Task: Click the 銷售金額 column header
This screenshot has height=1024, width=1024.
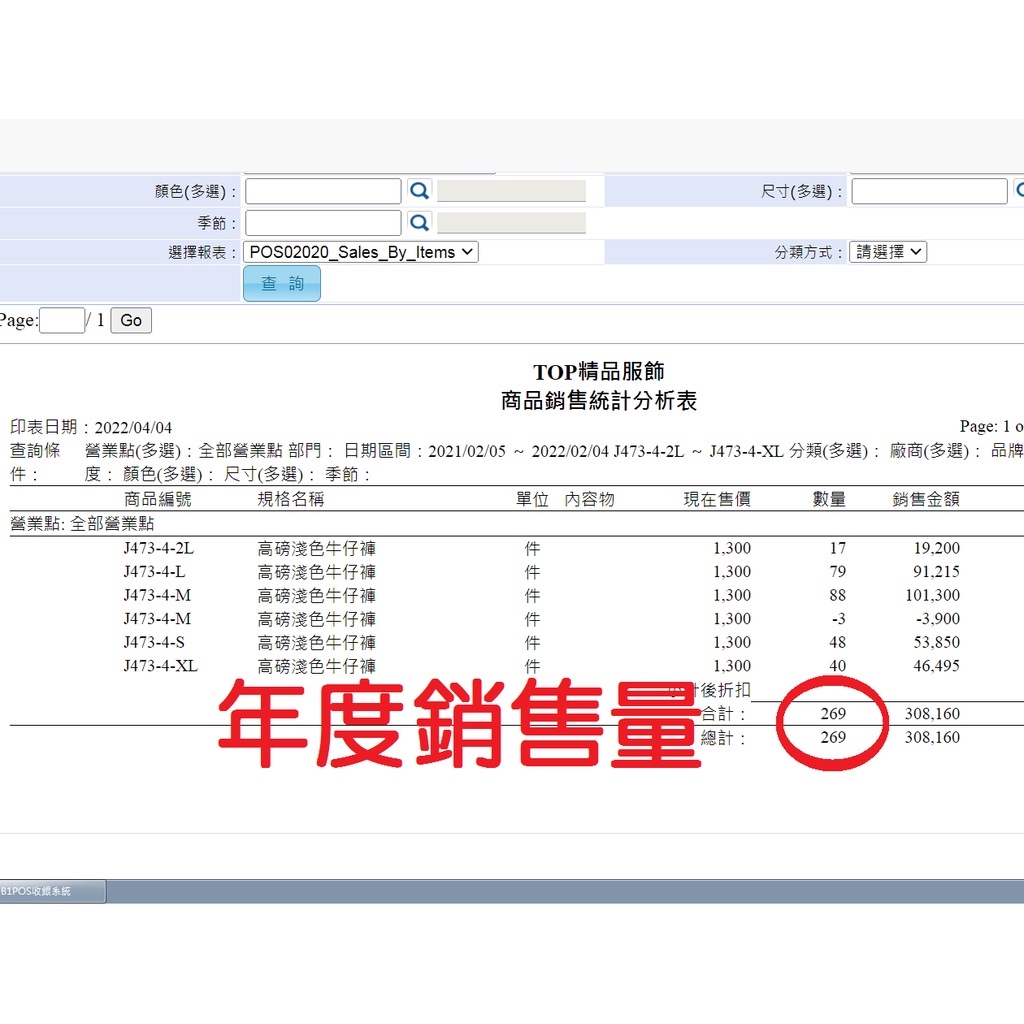Action: [926, 499]
